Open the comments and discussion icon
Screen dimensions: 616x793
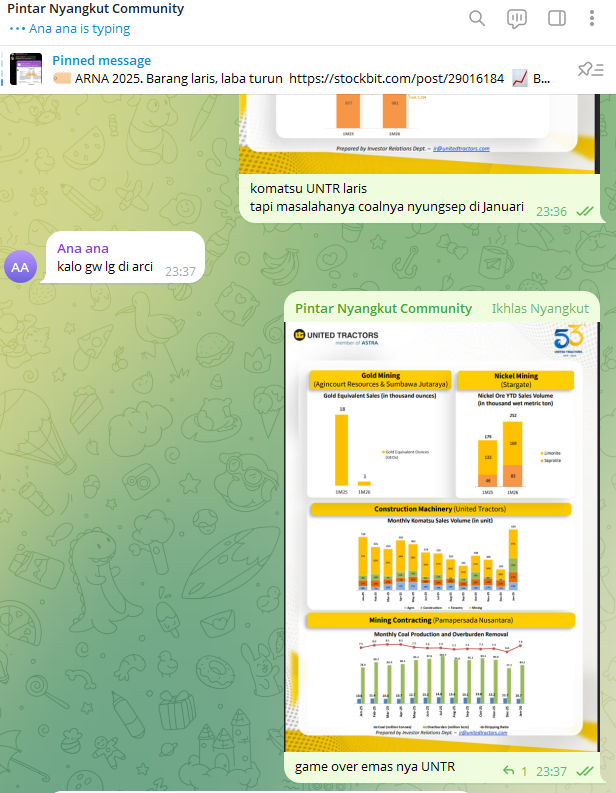click(x=516, y=19)
